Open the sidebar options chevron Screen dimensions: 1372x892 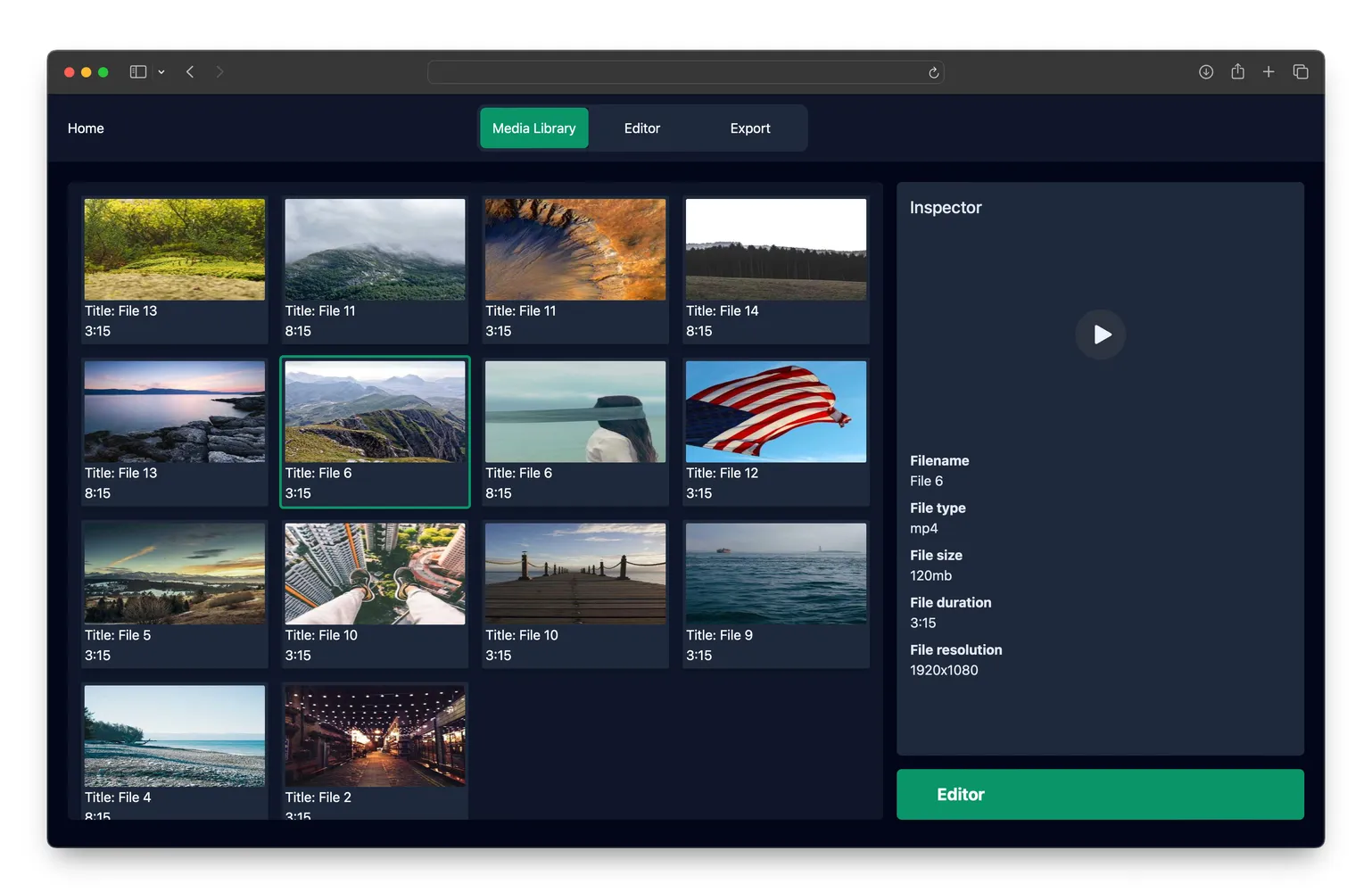161,72
